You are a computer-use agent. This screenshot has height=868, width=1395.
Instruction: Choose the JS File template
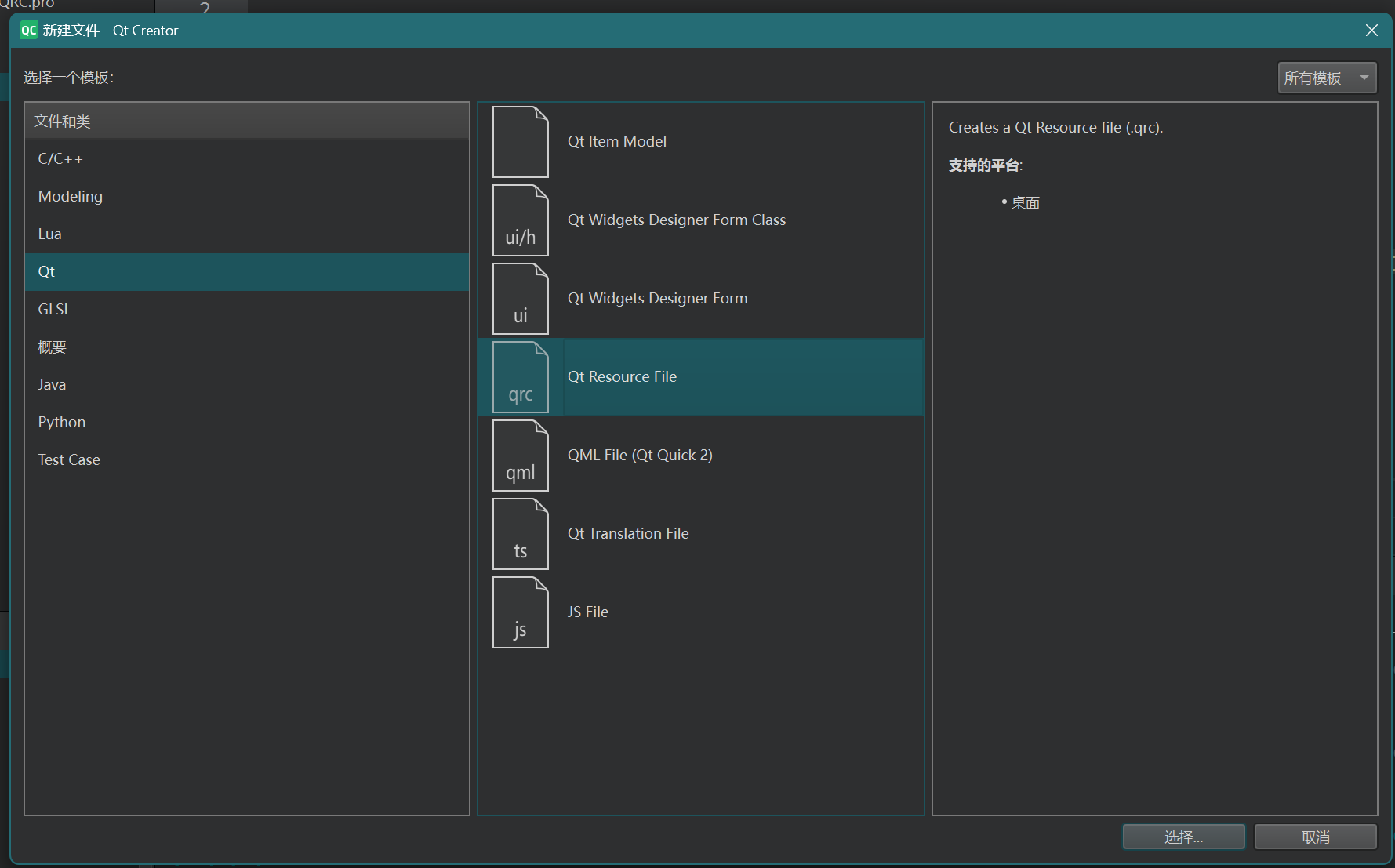pyautogui.click(x=701, y=612)
